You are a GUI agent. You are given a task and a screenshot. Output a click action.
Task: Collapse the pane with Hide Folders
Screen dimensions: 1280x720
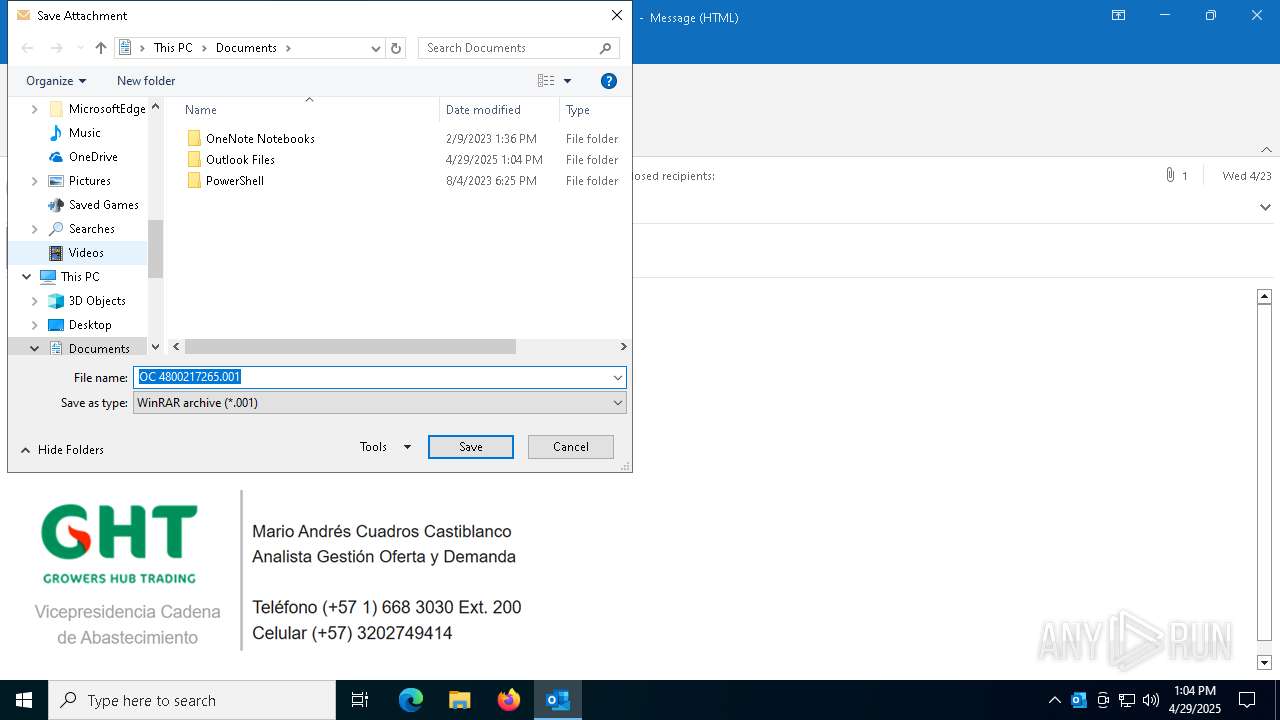(x=62, y=450)
